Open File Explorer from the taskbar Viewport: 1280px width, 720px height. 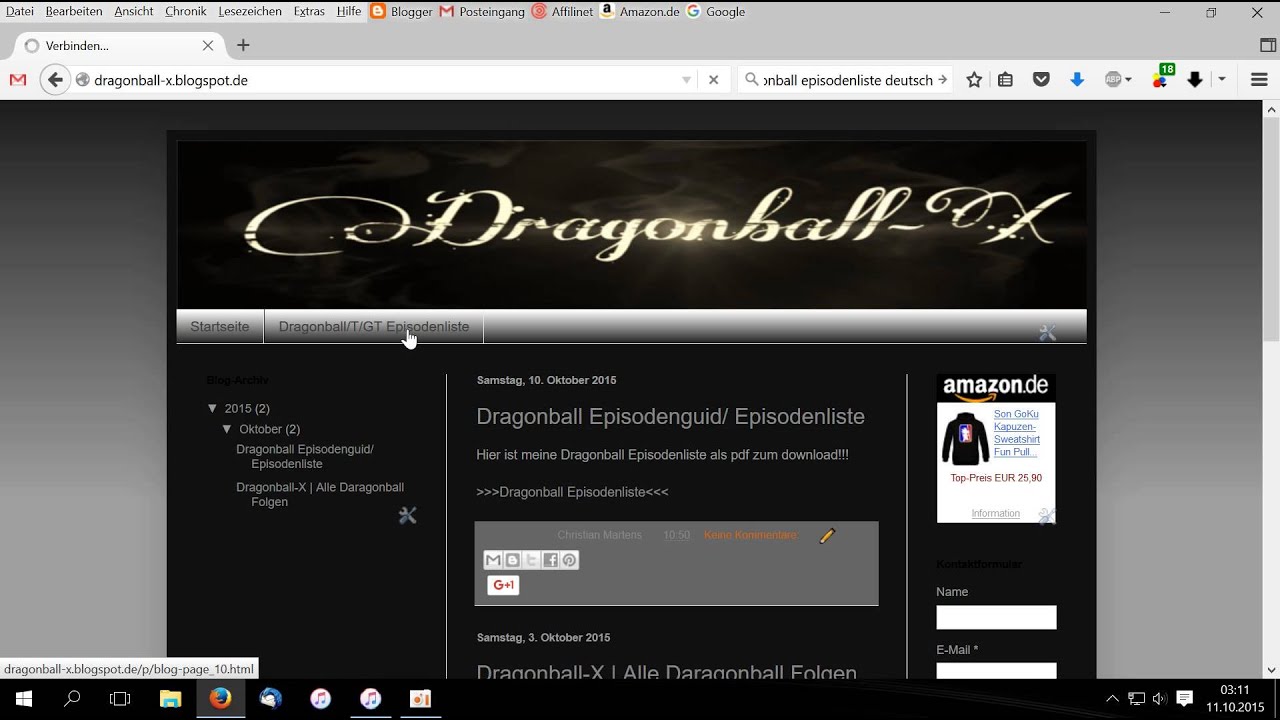click(x=170, y=698)
